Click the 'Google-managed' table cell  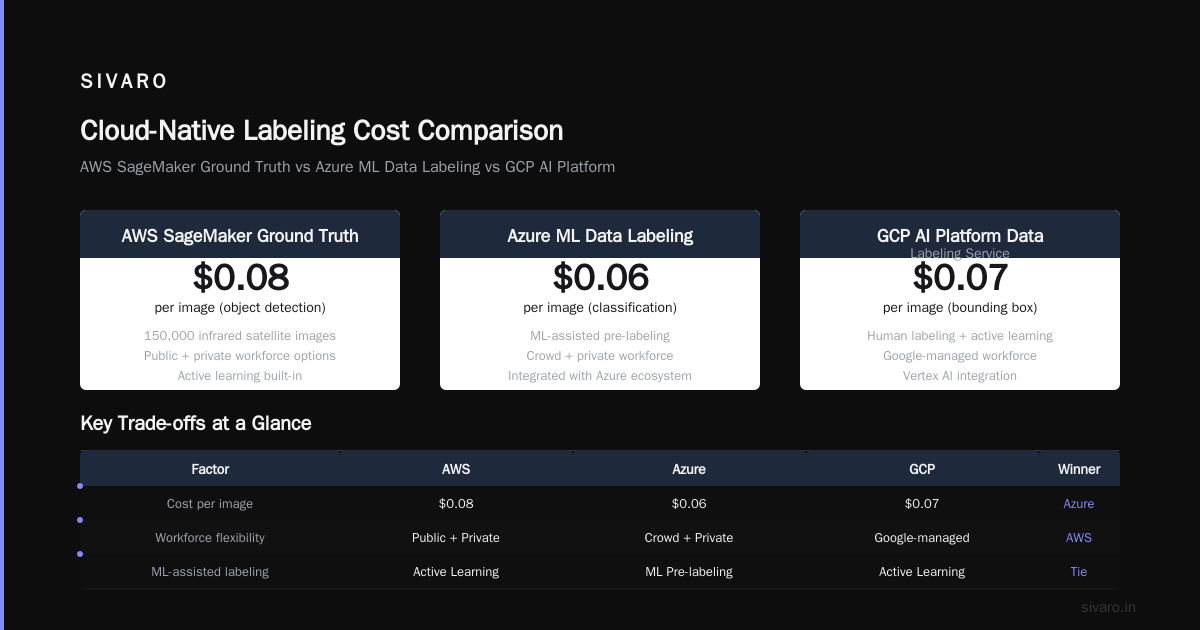[x=922, y=538]
